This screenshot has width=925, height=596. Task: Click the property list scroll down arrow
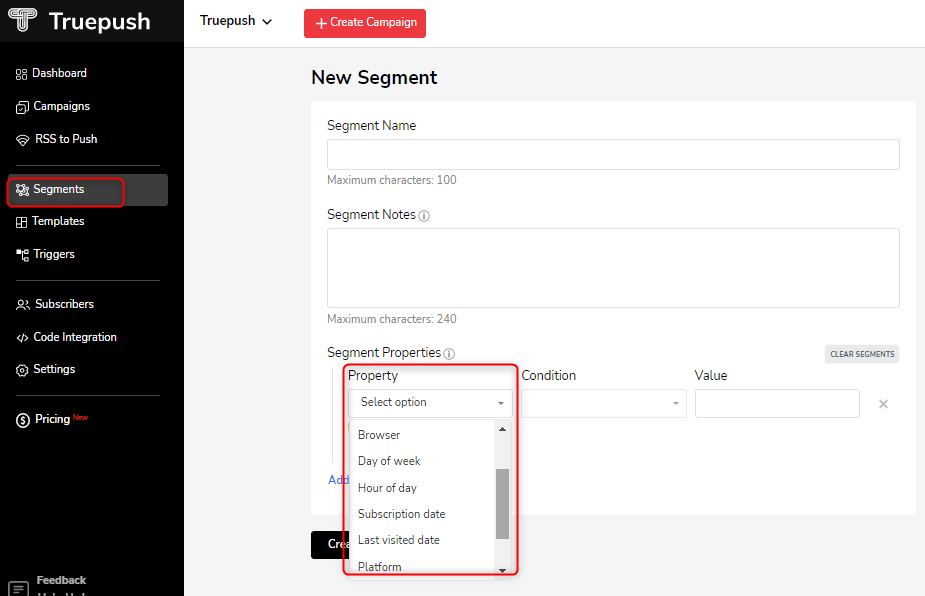point(503,571)
